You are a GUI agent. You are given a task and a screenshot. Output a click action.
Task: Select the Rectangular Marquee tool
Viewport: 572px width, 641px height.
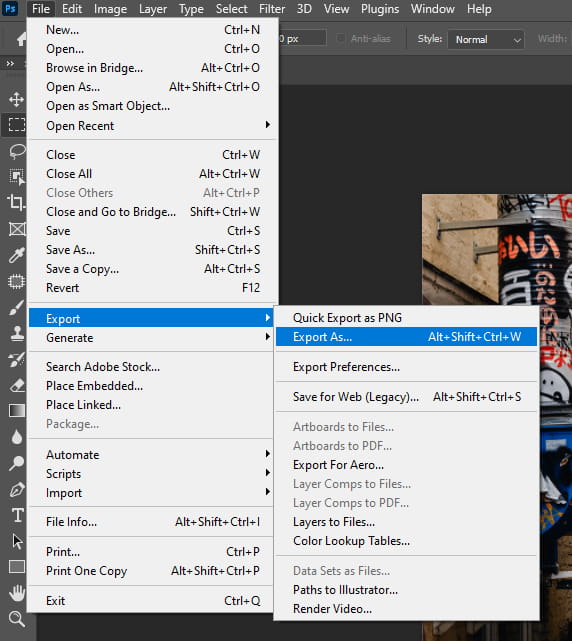16,124
